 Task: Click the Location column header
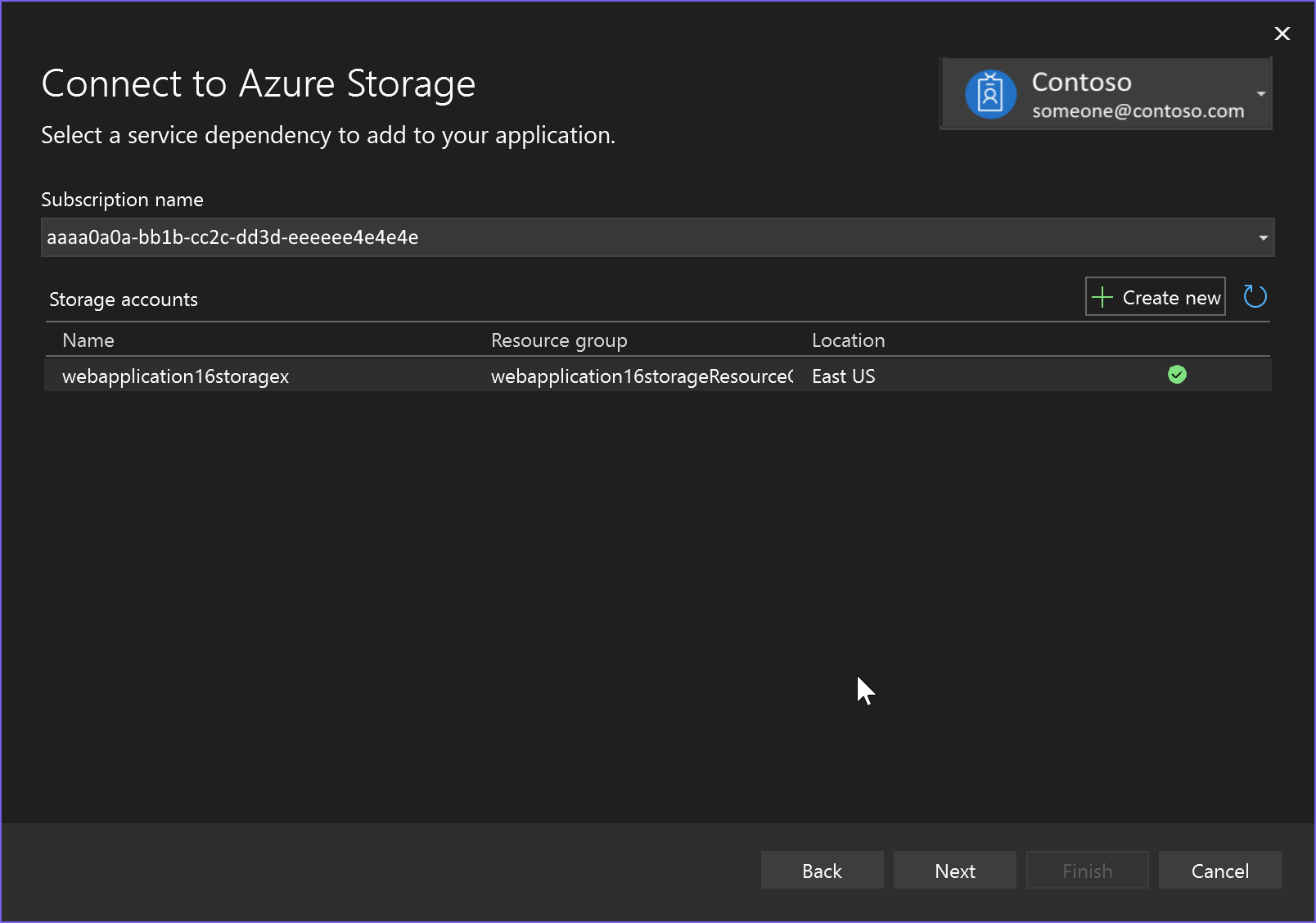tap(848, 340)
